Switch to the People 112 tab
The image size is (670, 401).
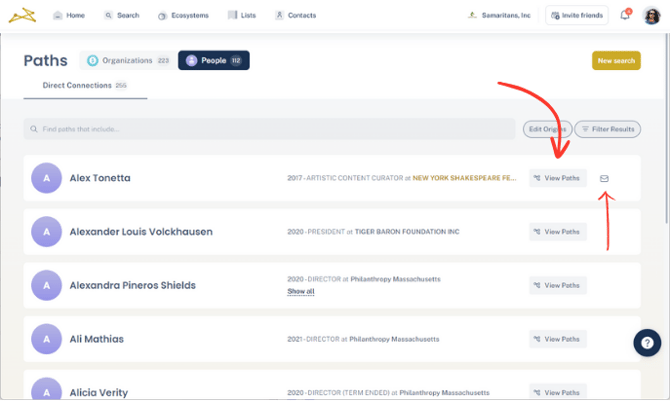point(214,60)
